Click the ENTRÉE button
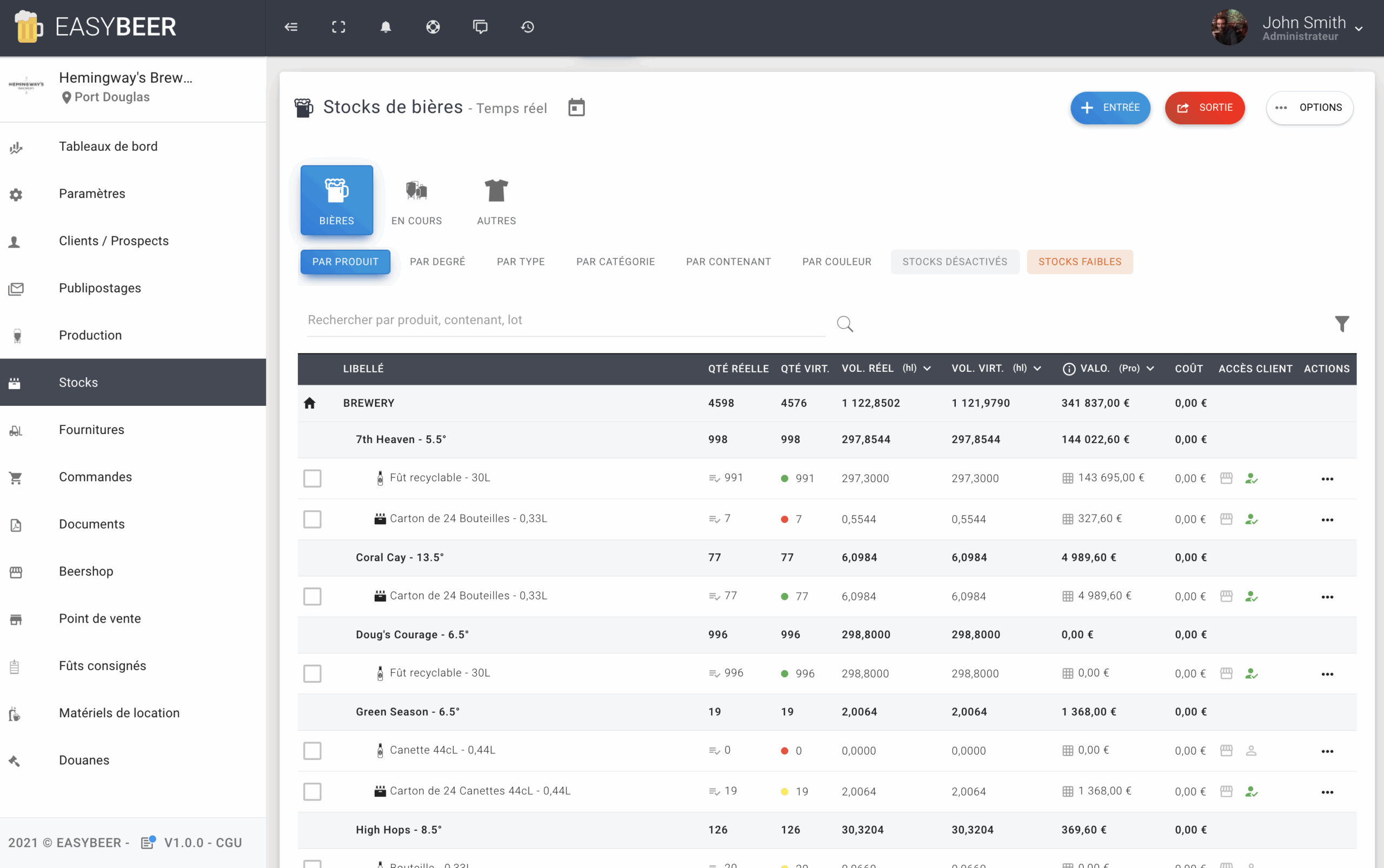Screen dimensions: 1384x868 [1109, 108]
